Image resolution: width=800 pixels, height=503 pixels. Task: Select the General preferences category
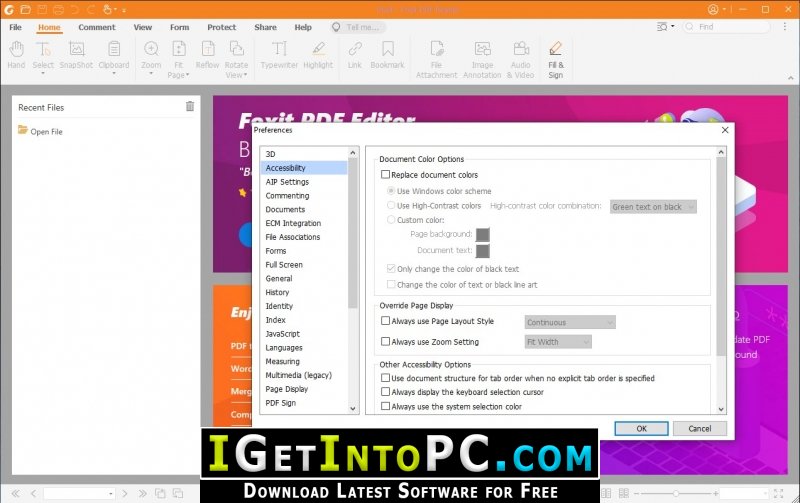click(x=304, y=279)
